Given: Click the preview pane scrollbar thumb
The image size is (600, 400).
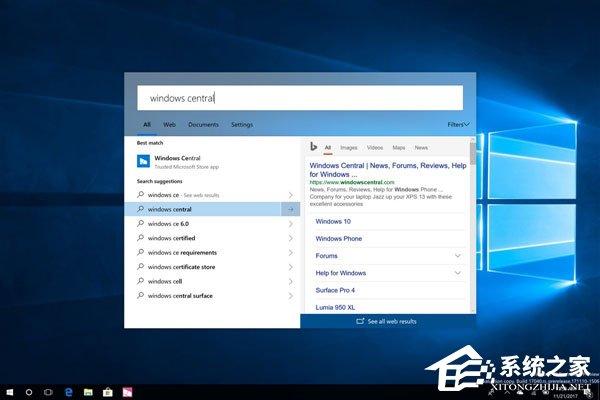Looking at the screenshot, I should click(x=473, y=154).
